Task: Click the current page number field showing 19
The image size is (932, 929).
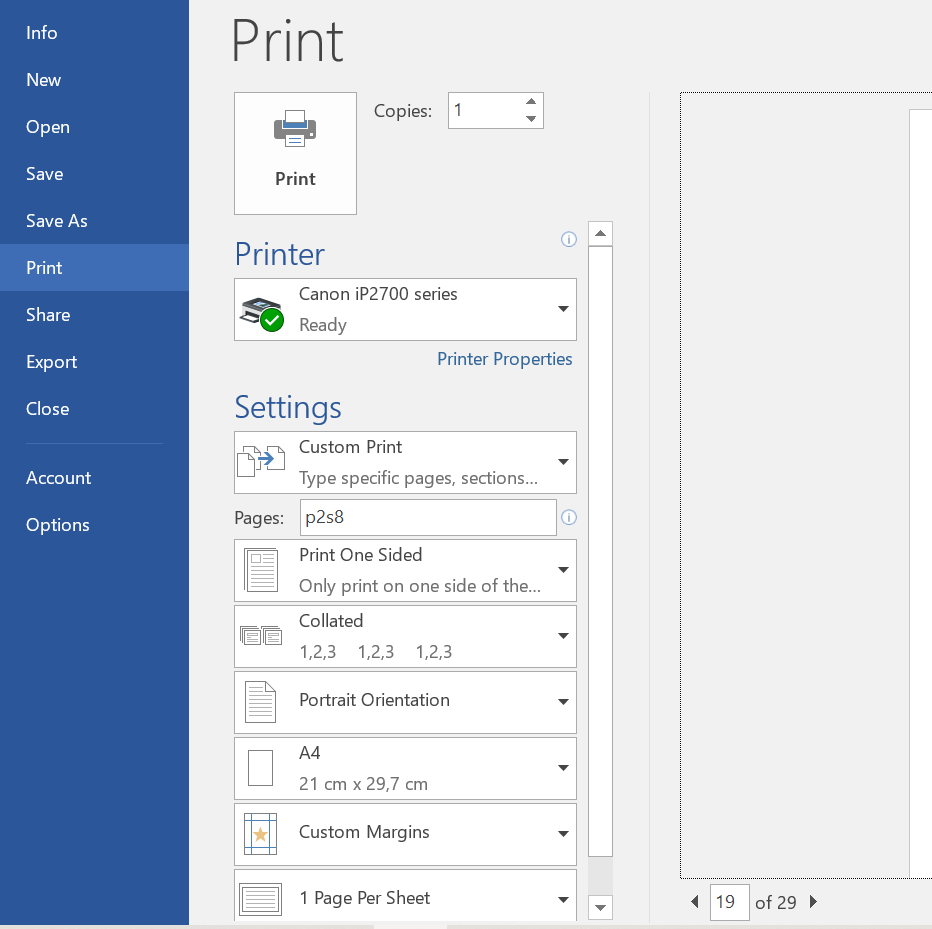Action: click(729, 902)
